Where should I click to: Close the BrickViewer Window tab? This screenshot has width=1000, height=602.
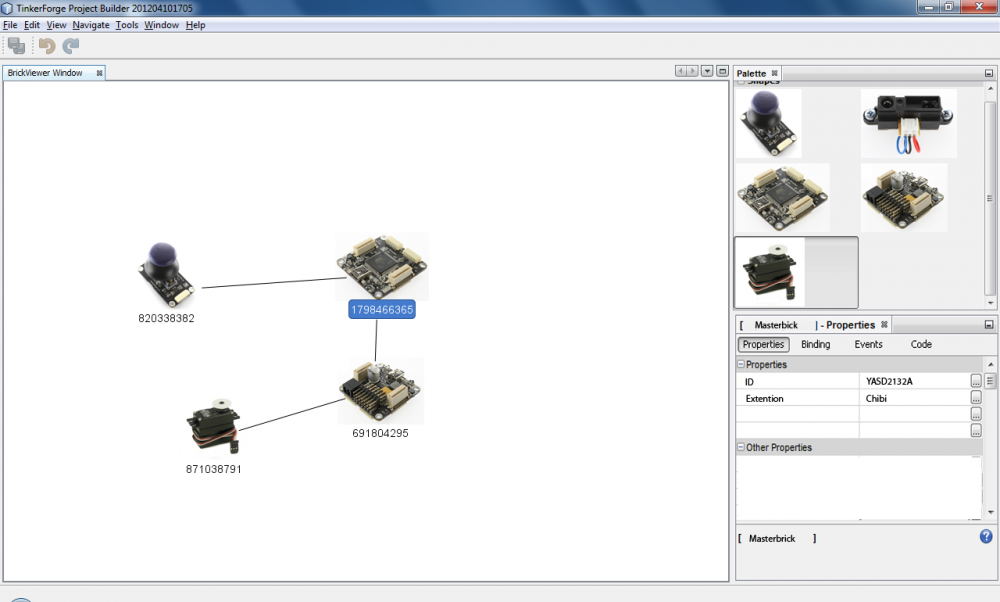[x=99, y=73]
